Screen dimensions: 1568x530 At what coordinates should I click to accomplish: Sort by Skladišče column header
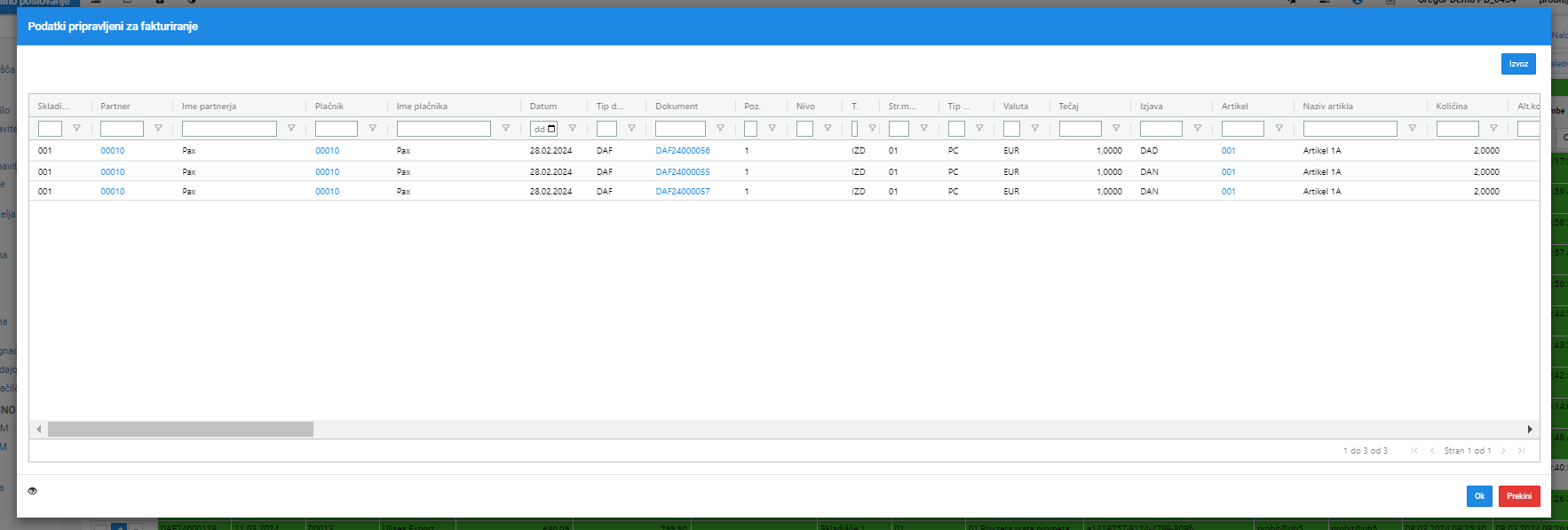tap(53, 107)
